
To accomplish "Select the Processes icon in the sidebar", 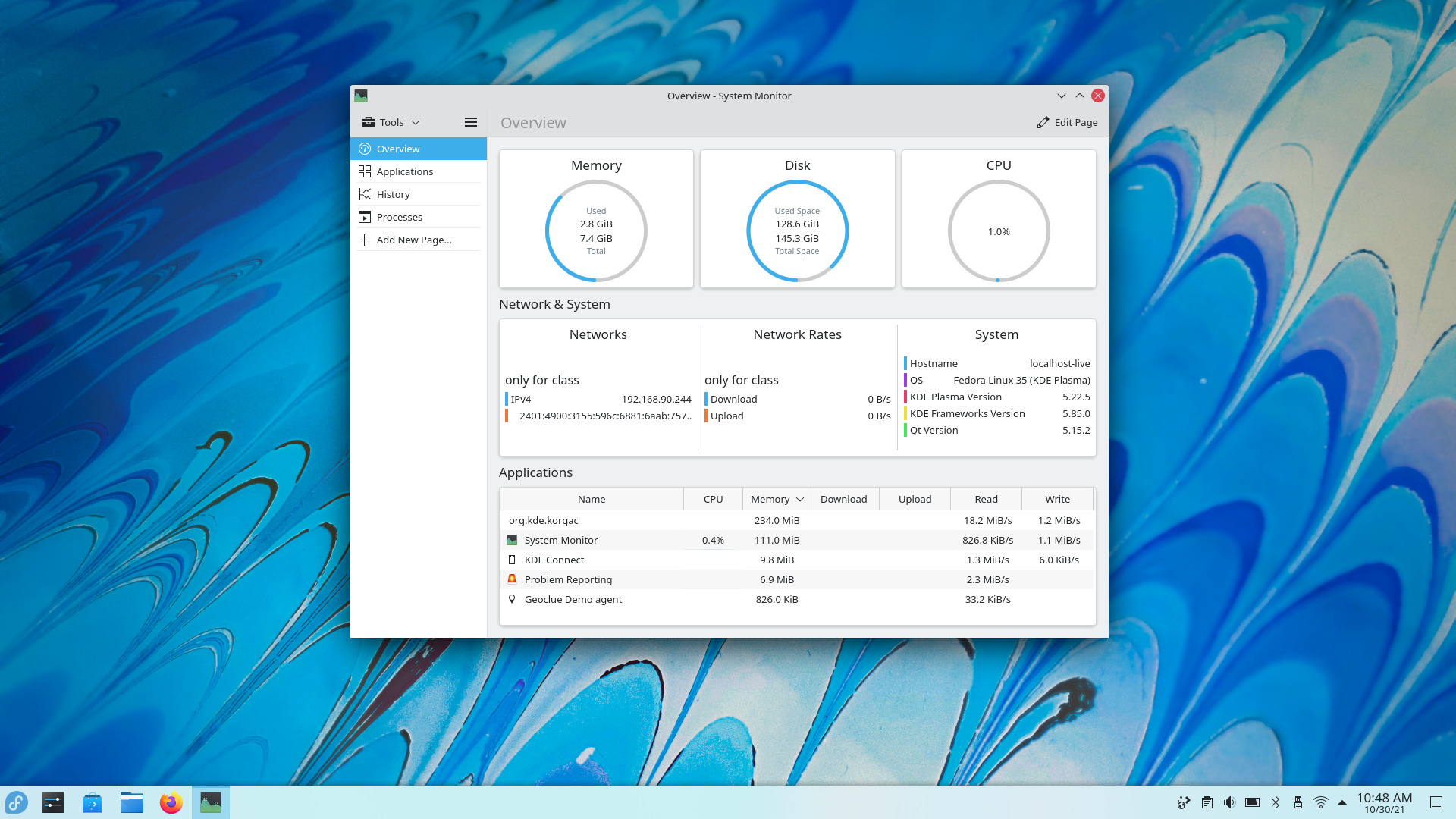I will (x=365, y=217).
